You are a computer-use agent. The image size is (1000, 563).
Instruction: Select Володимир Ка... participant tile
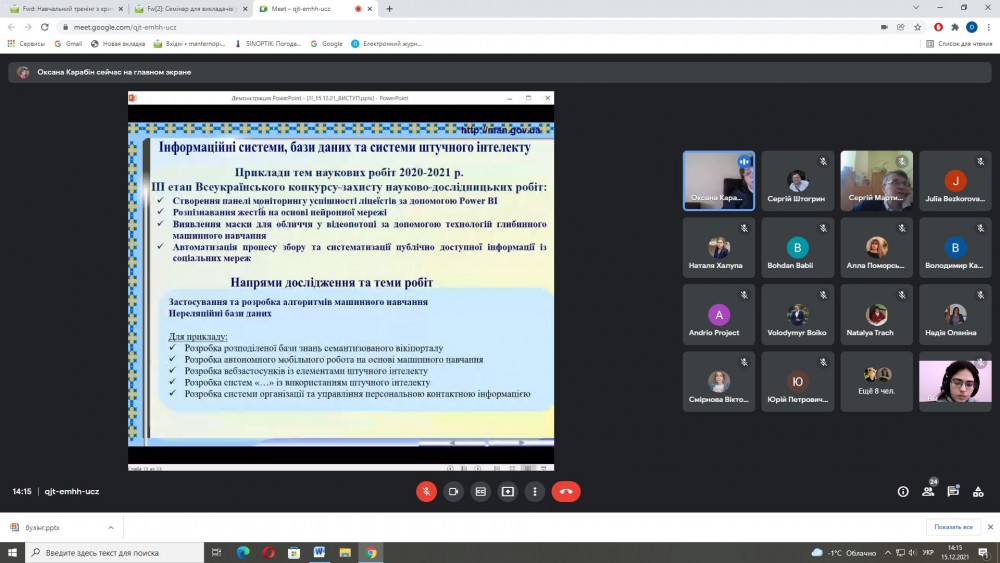(x=955, y=247)
